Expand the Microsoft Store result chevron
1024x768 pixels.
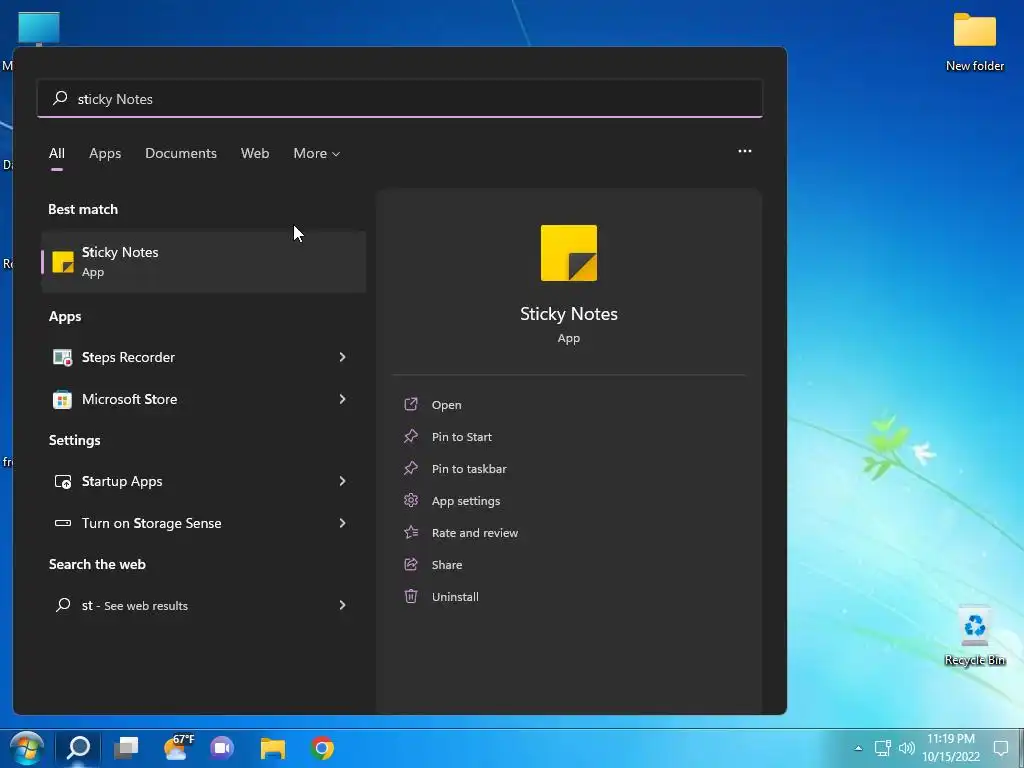click(342, 398)
